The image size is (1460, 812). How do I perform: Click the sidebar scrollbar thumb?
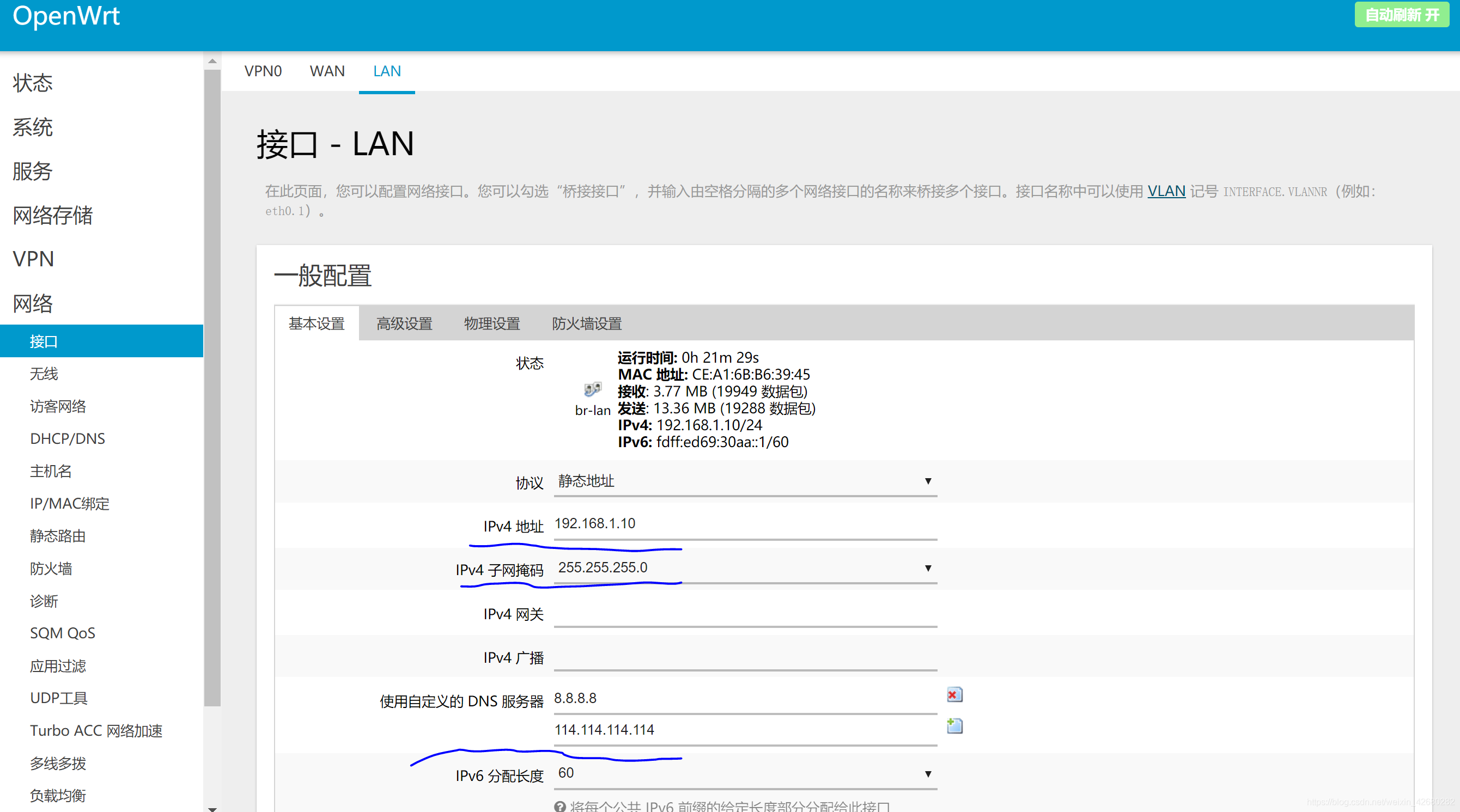click(x=212, y=388)
